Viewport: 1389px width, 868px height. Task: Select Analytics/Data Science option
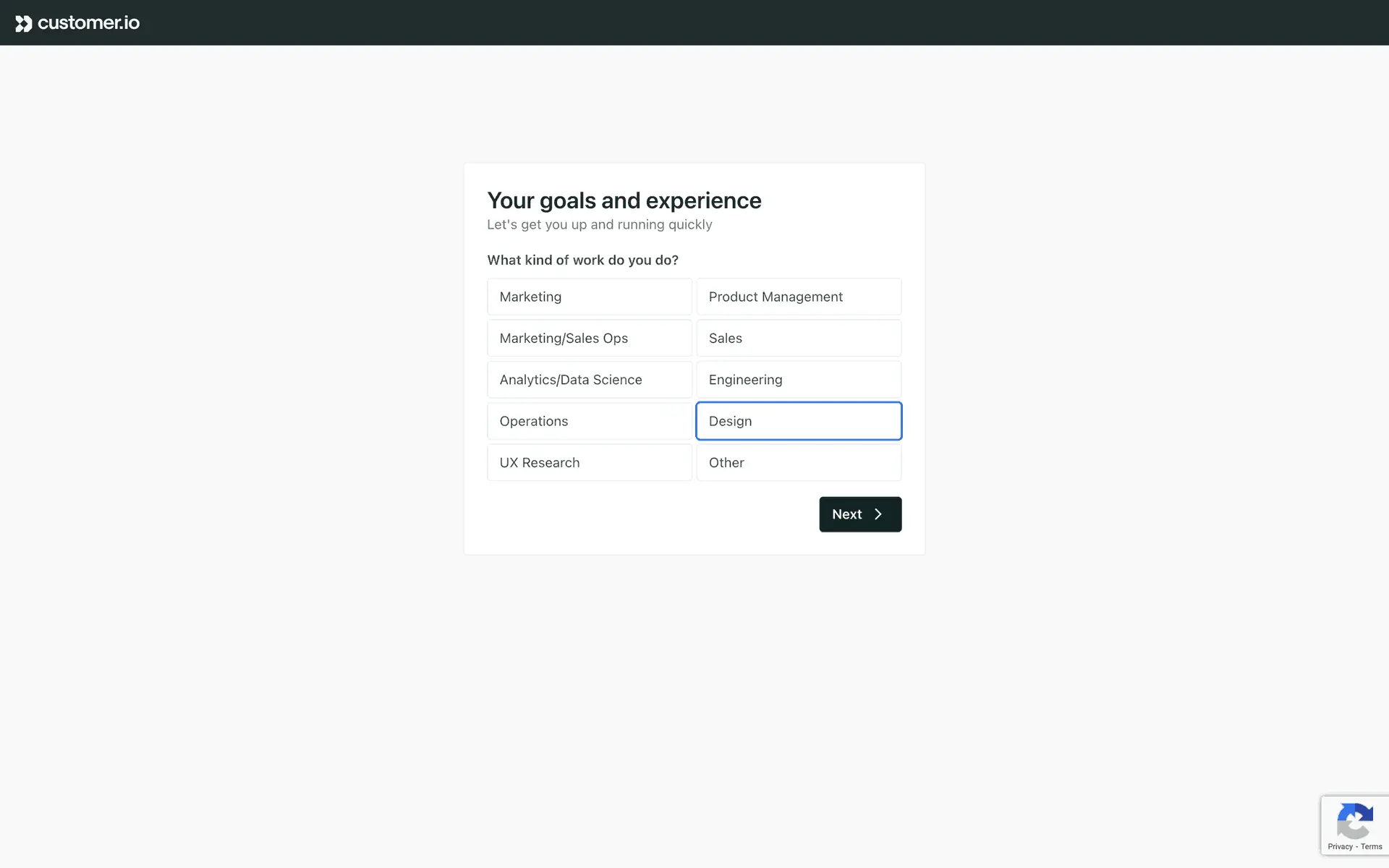coord(589,380)
